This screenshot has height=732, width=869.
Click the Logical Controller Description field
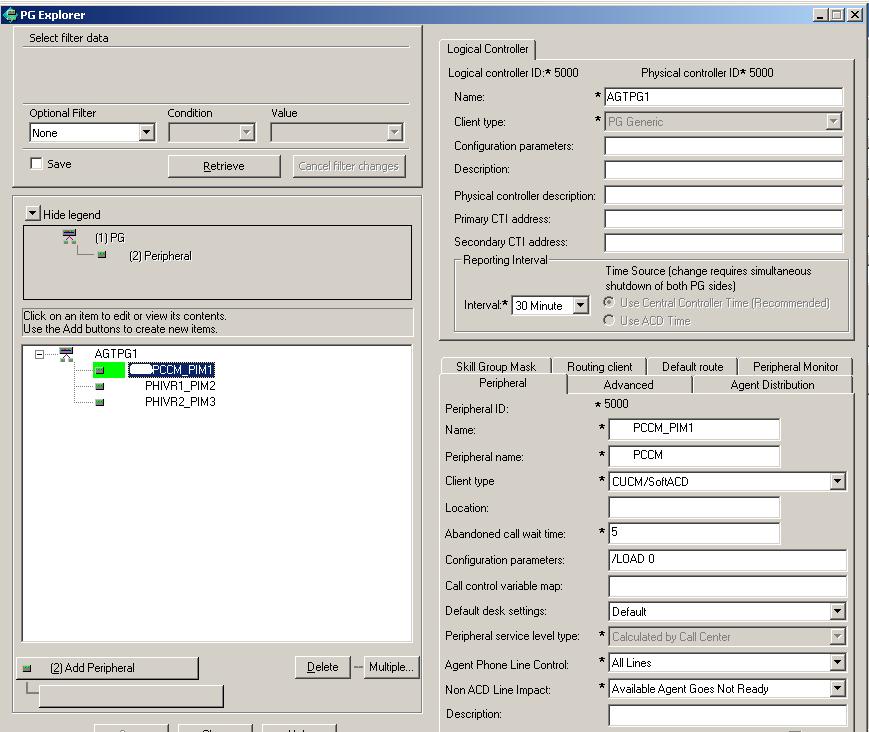tap(723, 169)
